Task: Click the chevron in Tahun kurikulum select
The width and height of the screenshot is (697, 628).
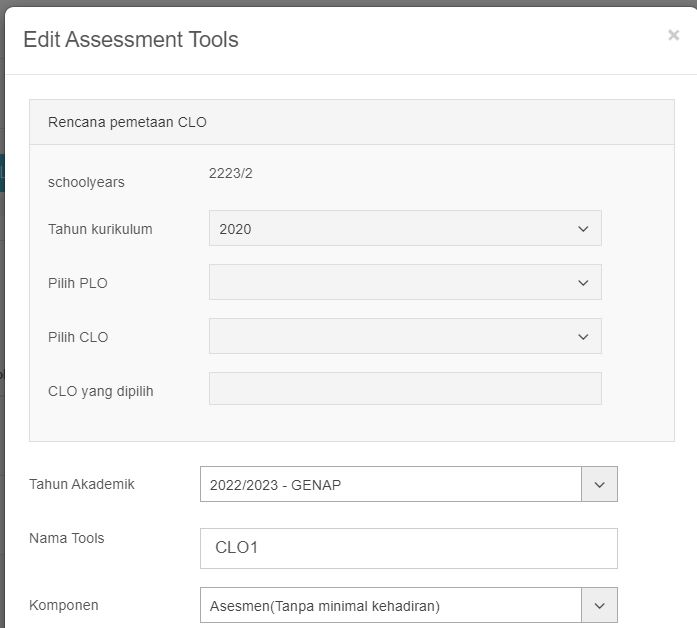Action: point(584,229)
